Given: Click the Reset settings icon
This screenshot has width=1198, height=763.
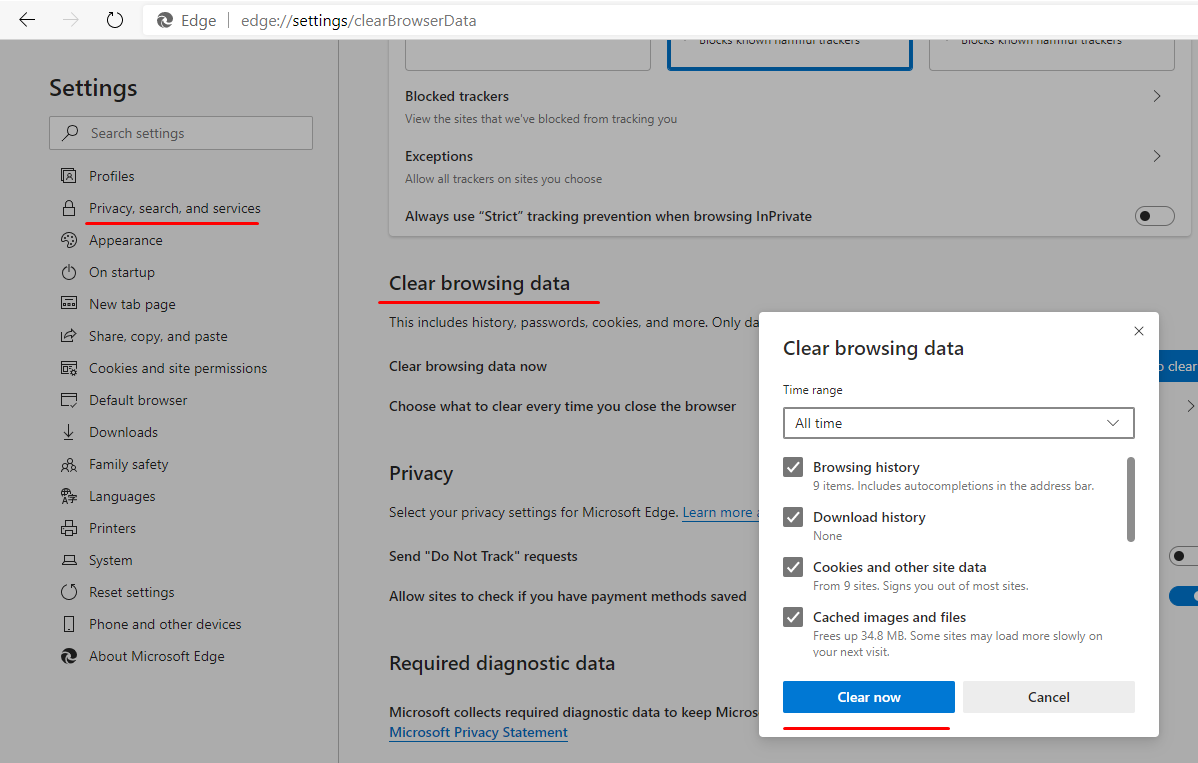Looking at the screenshot, I should (69, 592).
